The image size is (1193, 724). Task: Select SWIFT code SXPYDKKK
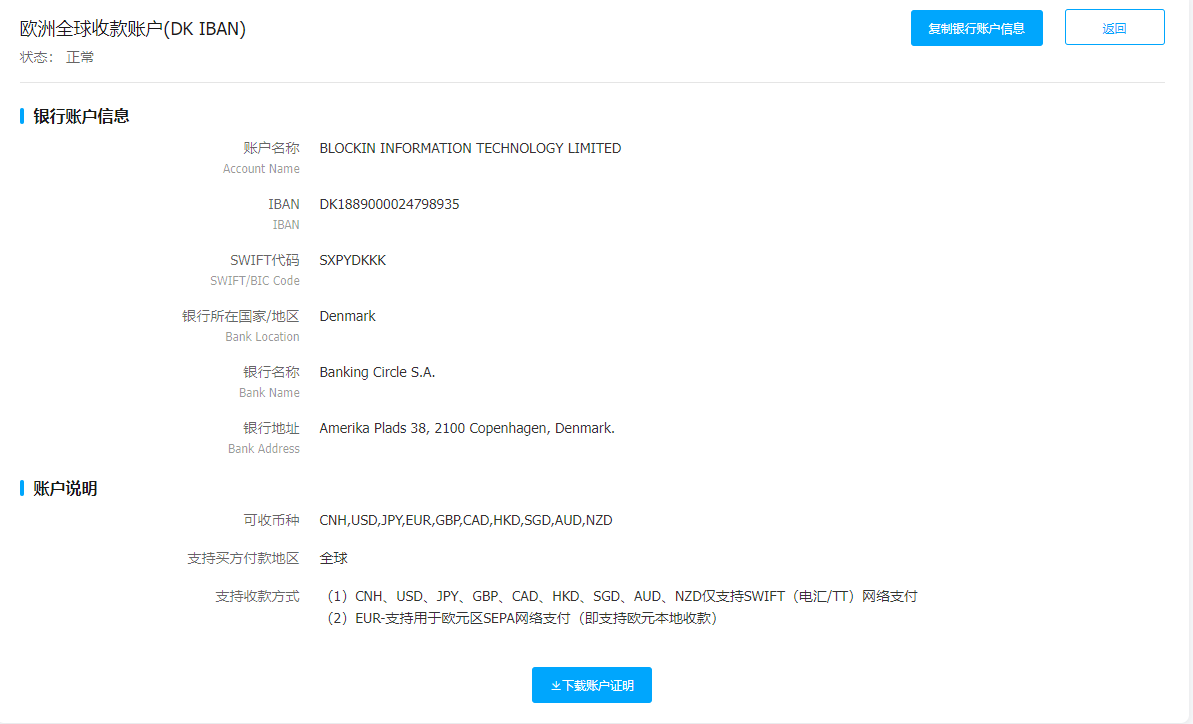coord(352,260)
